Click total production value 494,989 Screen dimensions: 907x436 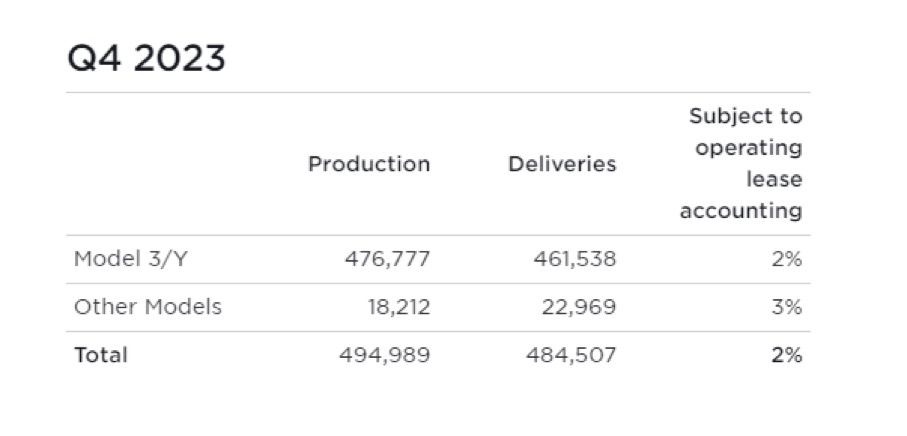click(385, 355)
